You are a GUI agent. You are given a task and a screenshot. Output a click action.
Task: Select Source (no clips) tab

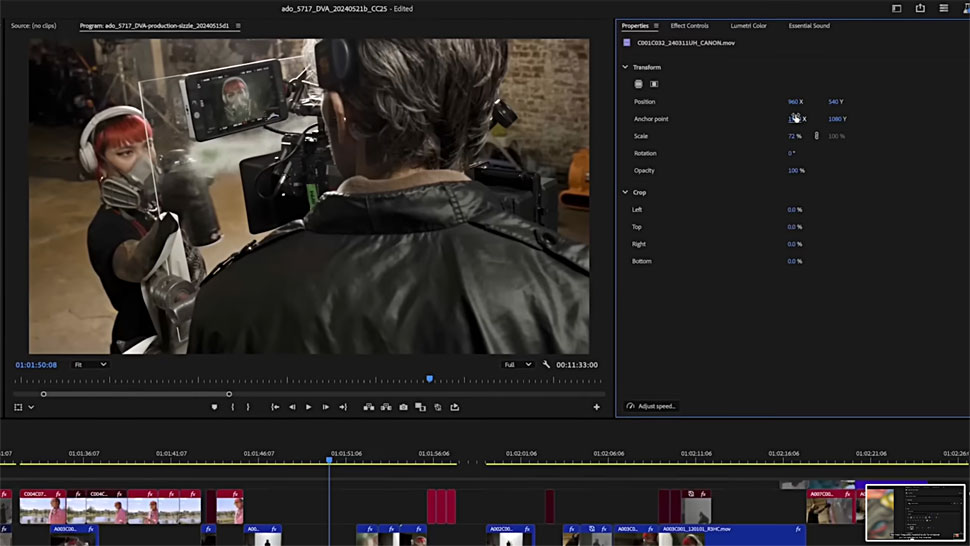pos(33,26)
